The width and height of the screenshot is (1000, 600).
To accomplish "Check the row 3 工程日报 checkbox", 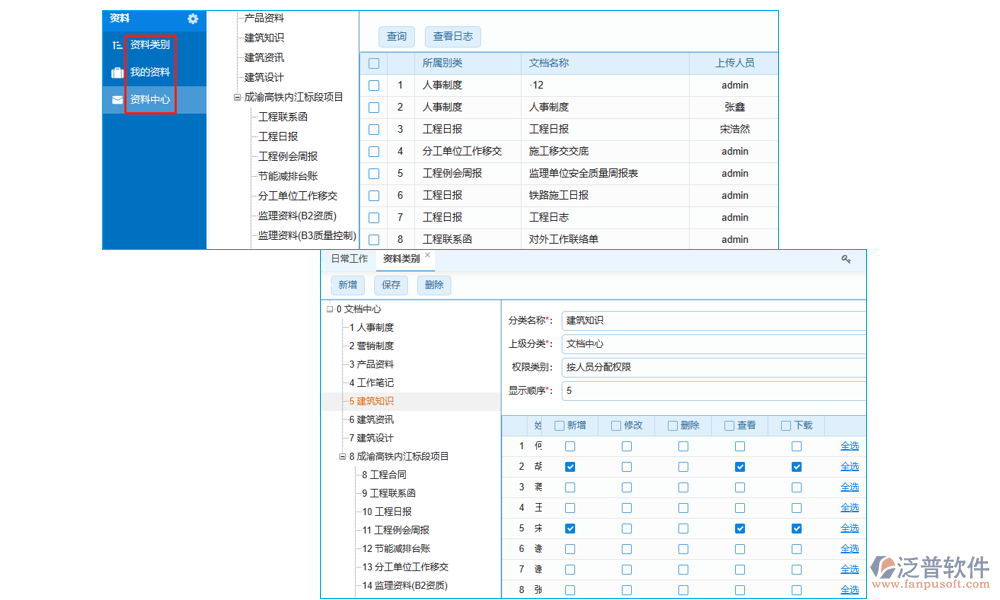I will coord(374,129).
